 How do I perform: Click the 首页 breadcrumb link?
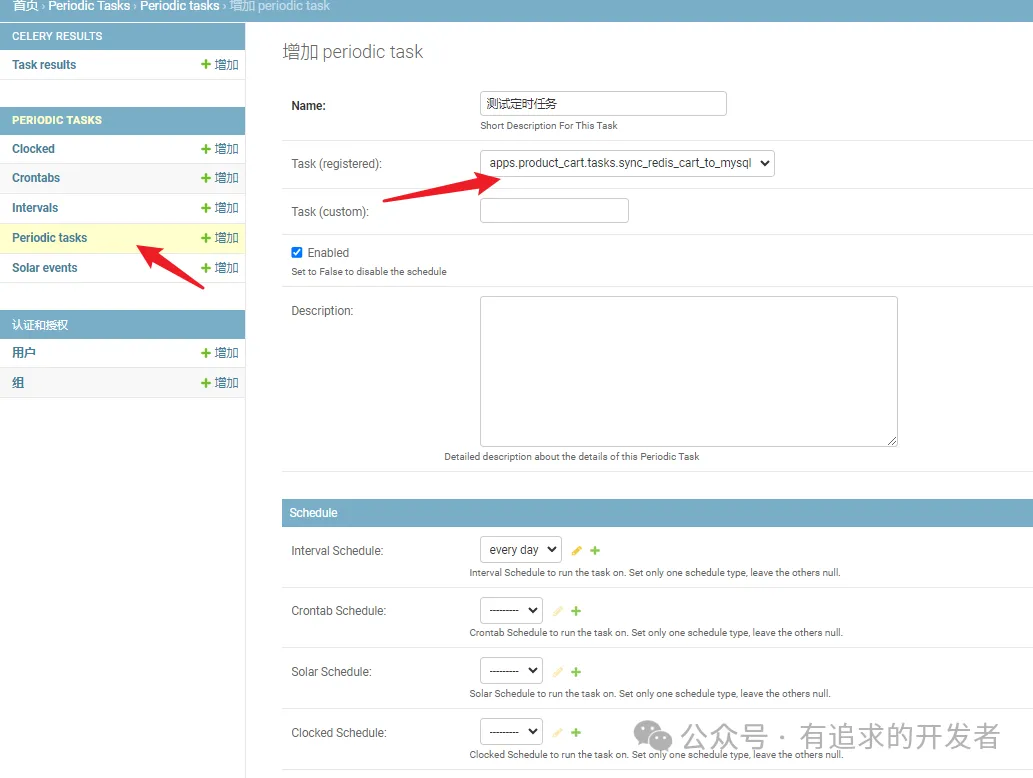coord(25,6)
